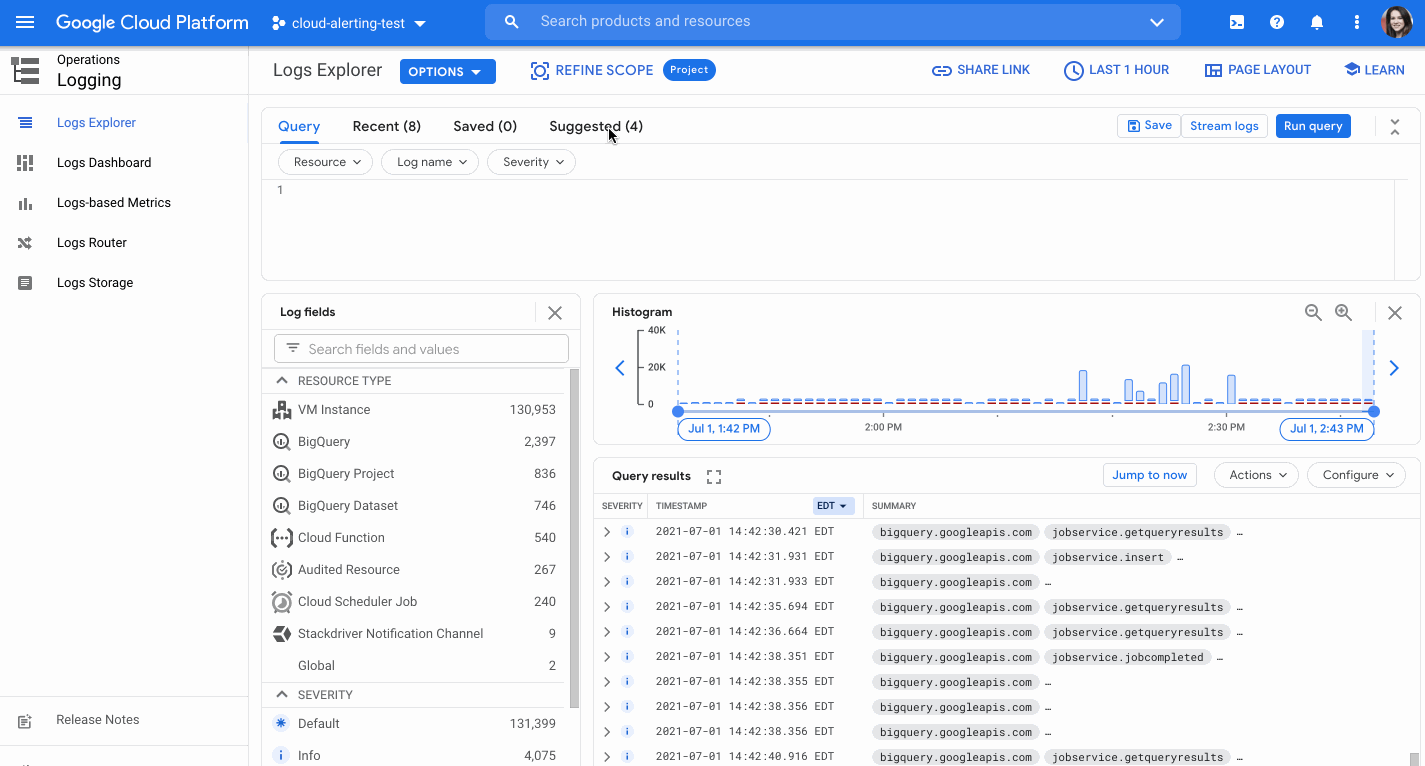Viewport: 1425px width, 766px height.
Task: Click the Stream logs button
Action: pos(1224,126)
